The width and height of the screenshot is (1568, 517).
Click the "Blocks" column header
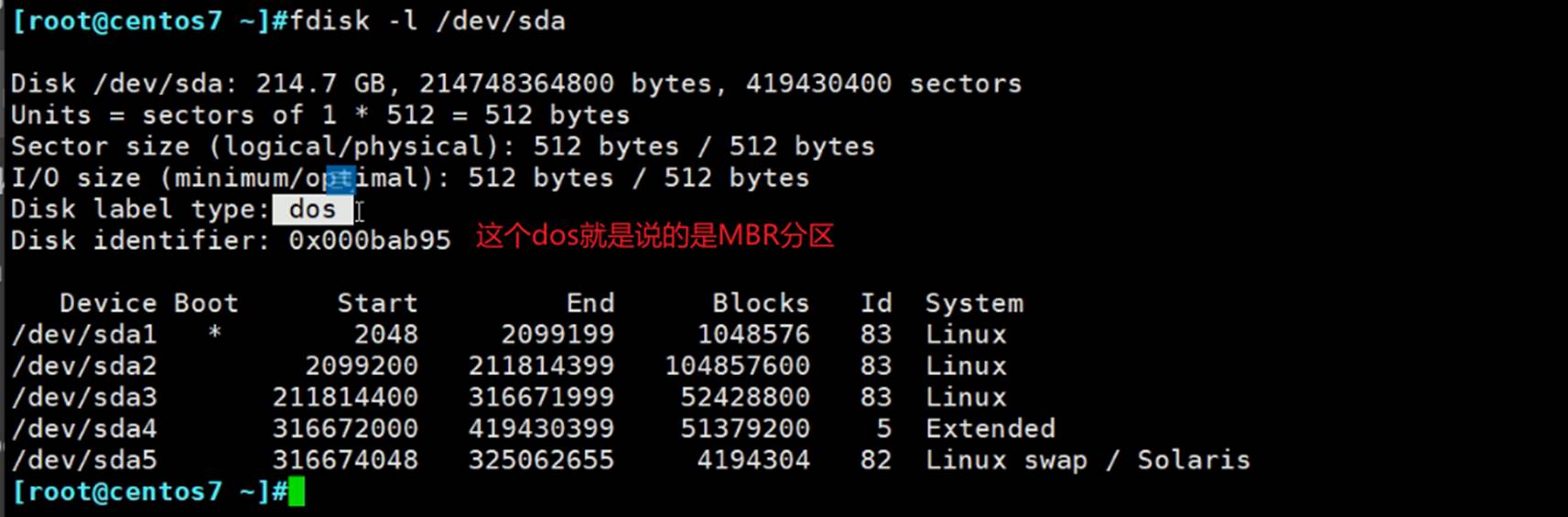pyautogui.click(x=761, y=303)
